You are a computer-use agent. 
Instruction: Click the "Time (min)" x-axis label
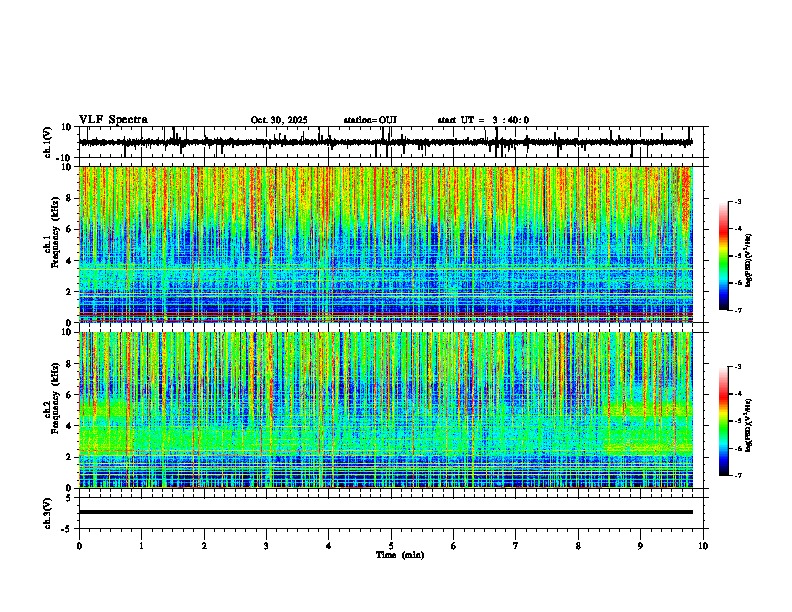[x=400, y=555]
